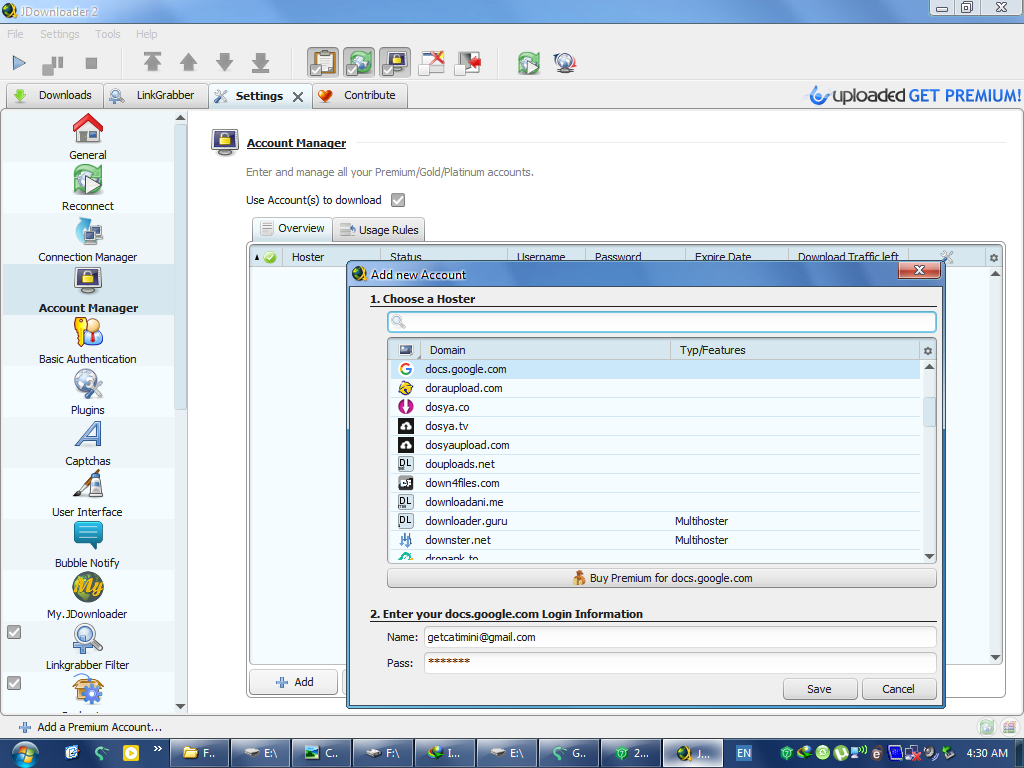Viewport: 1024px width, 768px height.
Task: Switch to the Downloads tab
Action: 54,95
